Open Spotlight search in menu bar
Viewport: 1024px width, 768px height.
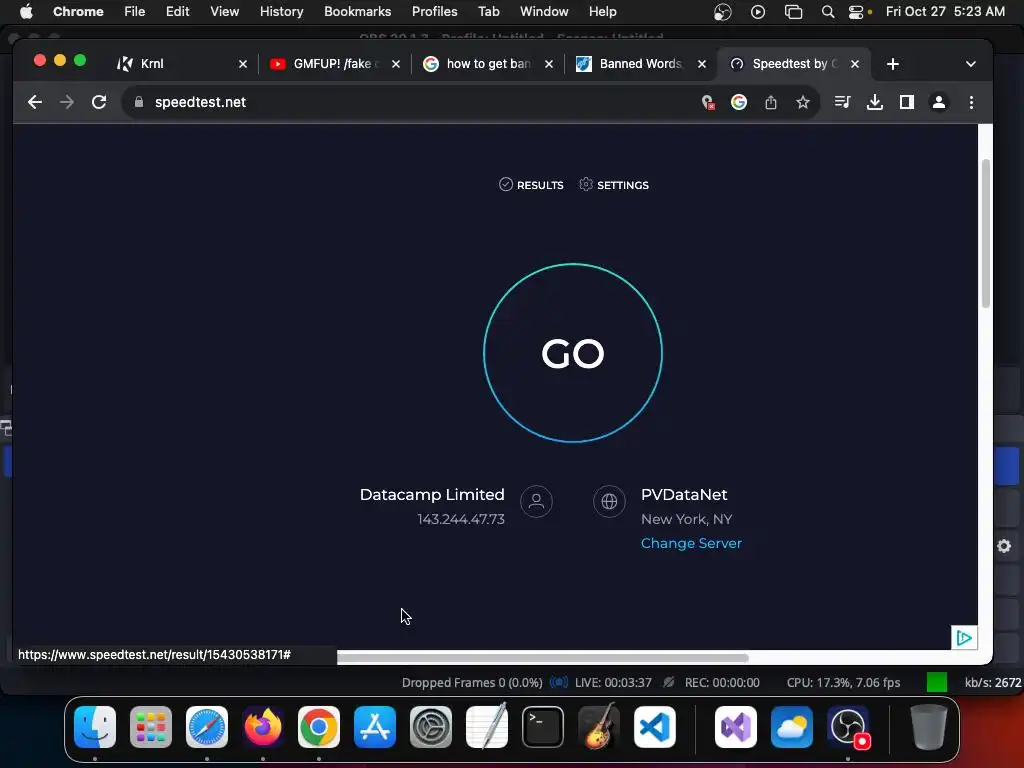coord(827,11)
